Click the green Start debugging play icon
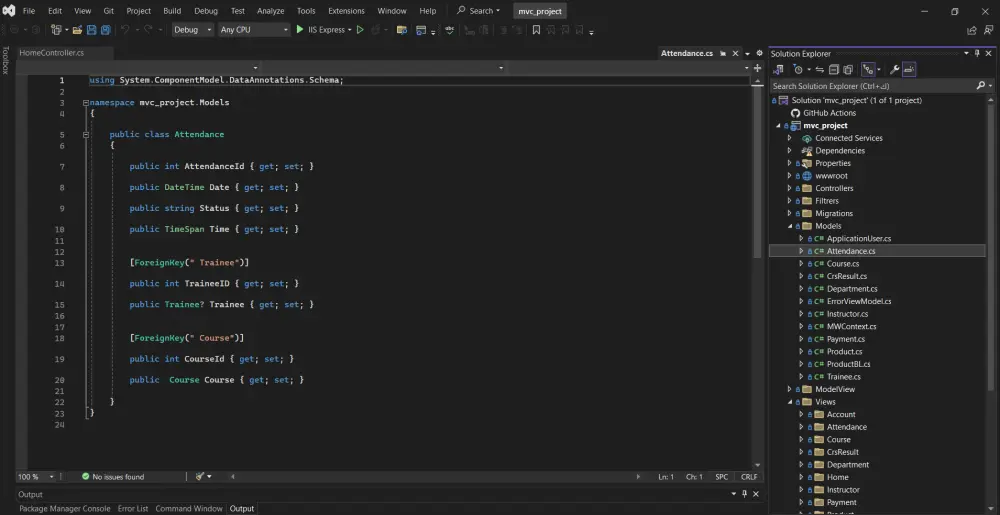 (299, 30)
